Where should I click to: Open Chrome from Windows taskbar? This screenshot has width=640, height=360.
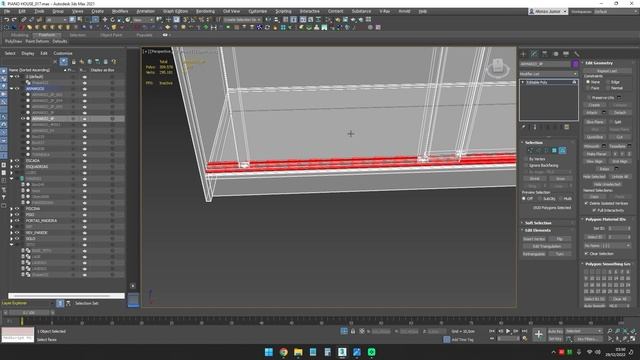(x=283, y=352)
